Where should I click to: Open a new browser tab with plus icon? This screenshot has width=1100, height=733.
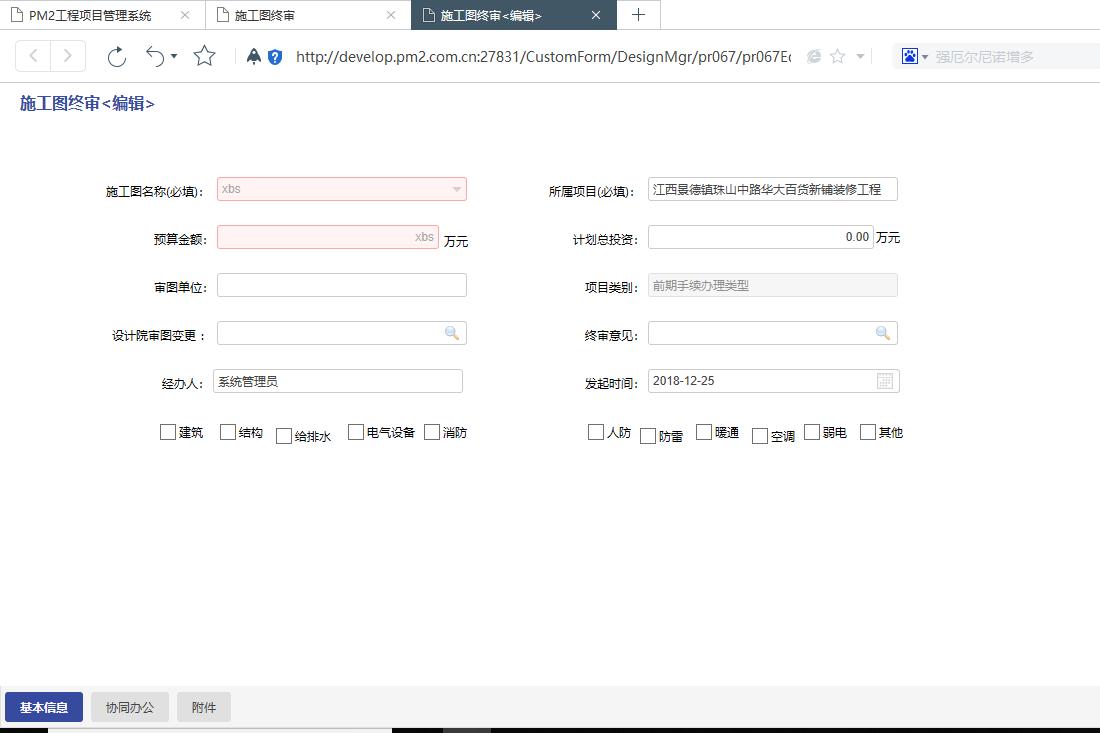click(x=638, y=15)
